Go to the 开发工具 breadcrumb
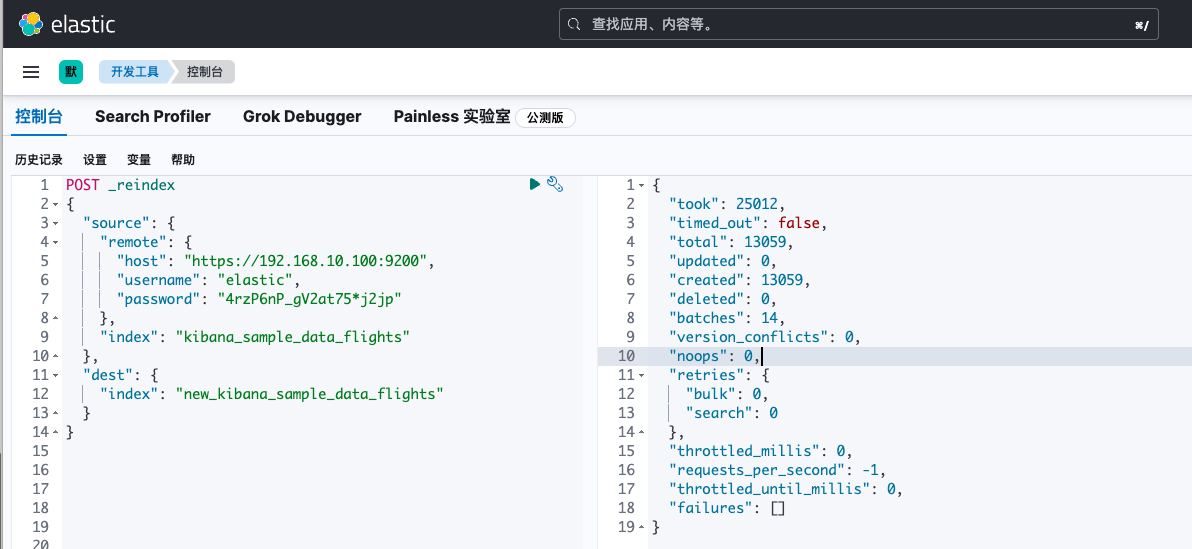Image resolution: width=1192 pixels, height=549 pixels. click(135, 72)
